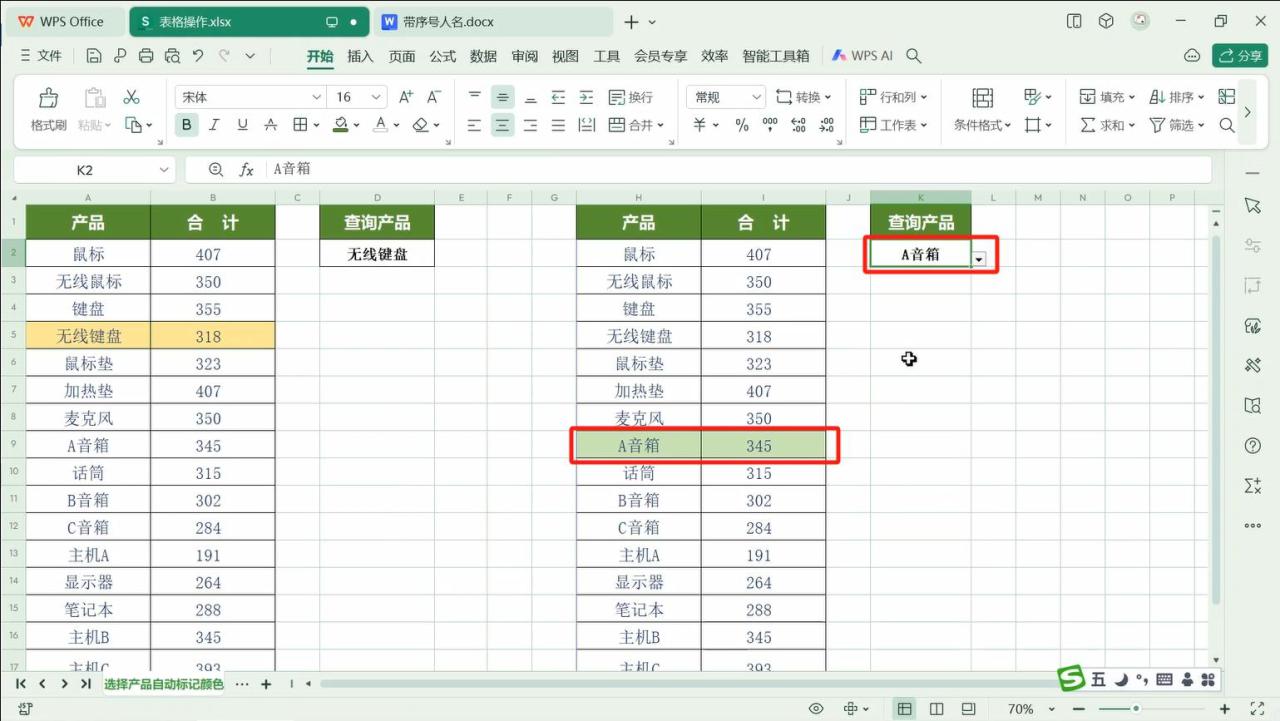The image size is (1280, 721).
Task: Click the Sogou input method S icon
Action: (1072, 679)
